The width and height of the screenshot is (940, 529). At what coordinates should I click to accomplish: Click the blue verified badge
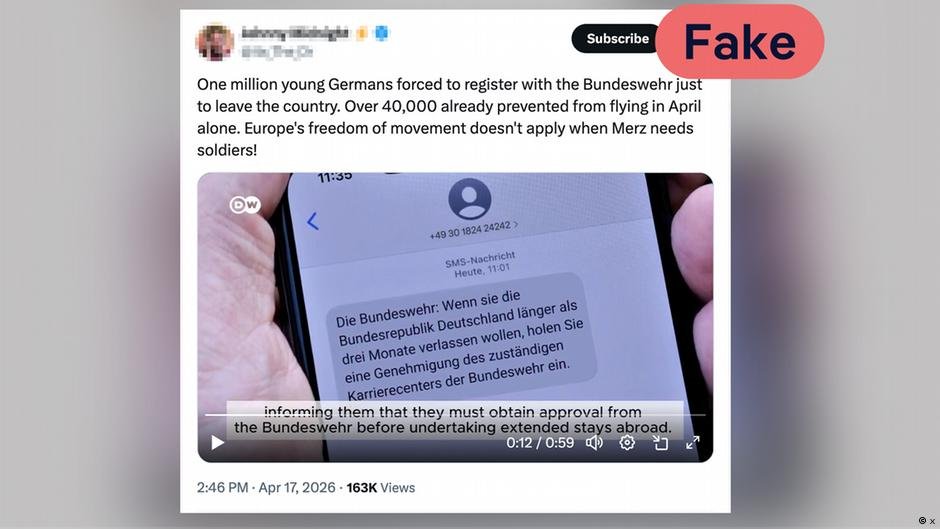(x=382, y=33)
